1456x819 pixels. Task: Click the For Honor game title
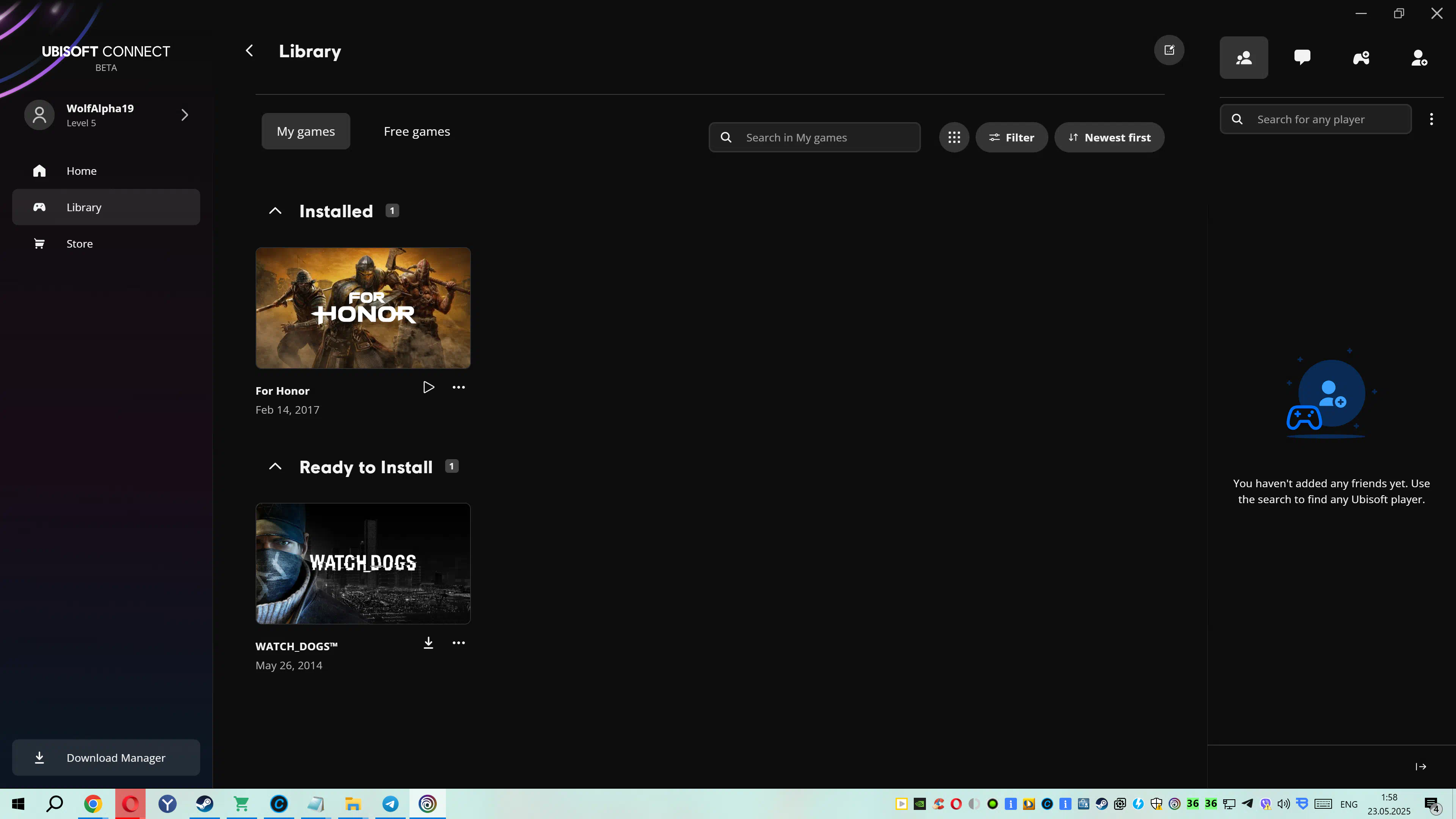pyautogui.click(x=282, y=391)
